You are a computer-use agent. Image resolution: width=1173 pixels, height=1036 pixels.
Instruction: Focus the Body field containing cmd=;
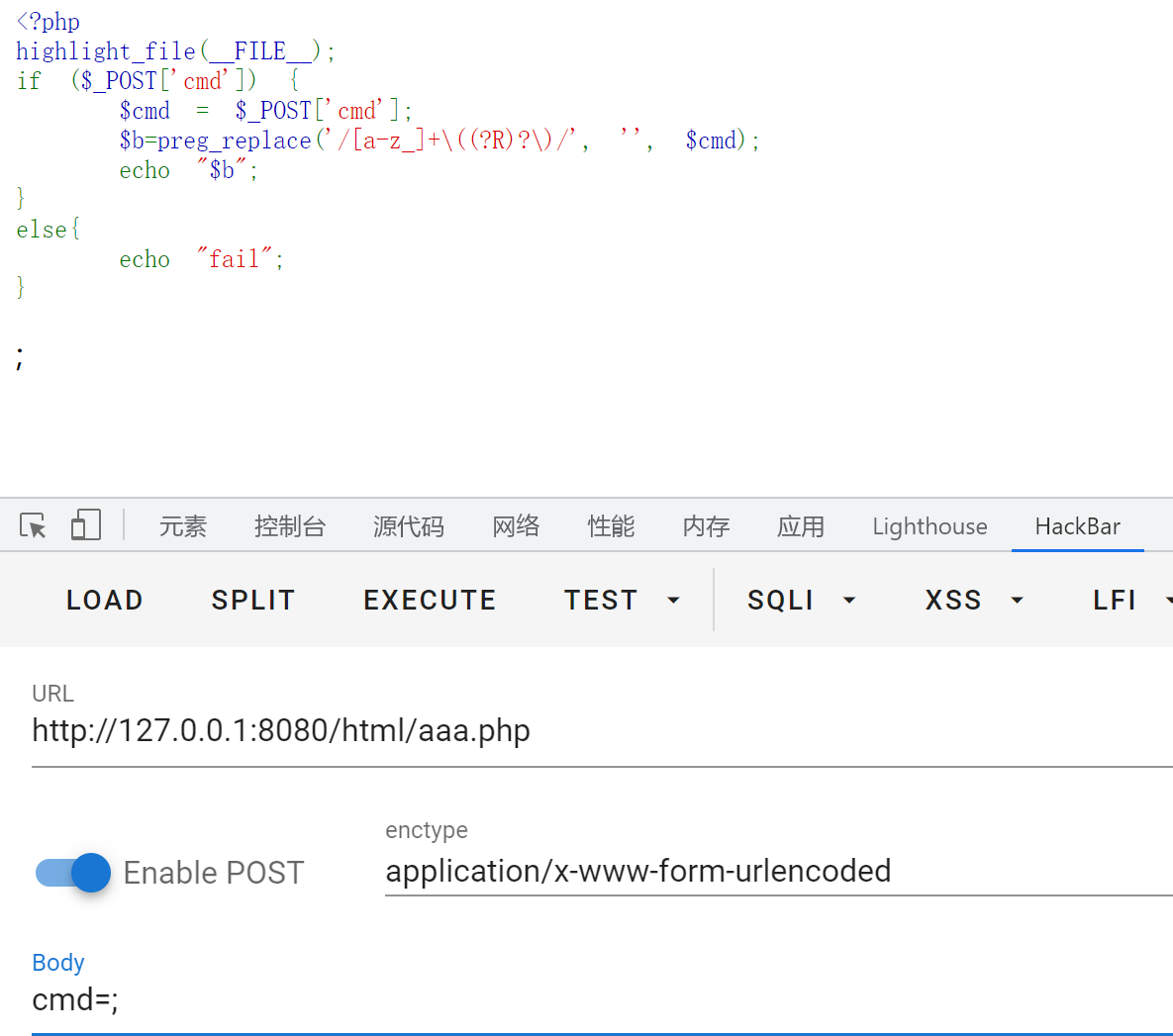(594, 1000)
